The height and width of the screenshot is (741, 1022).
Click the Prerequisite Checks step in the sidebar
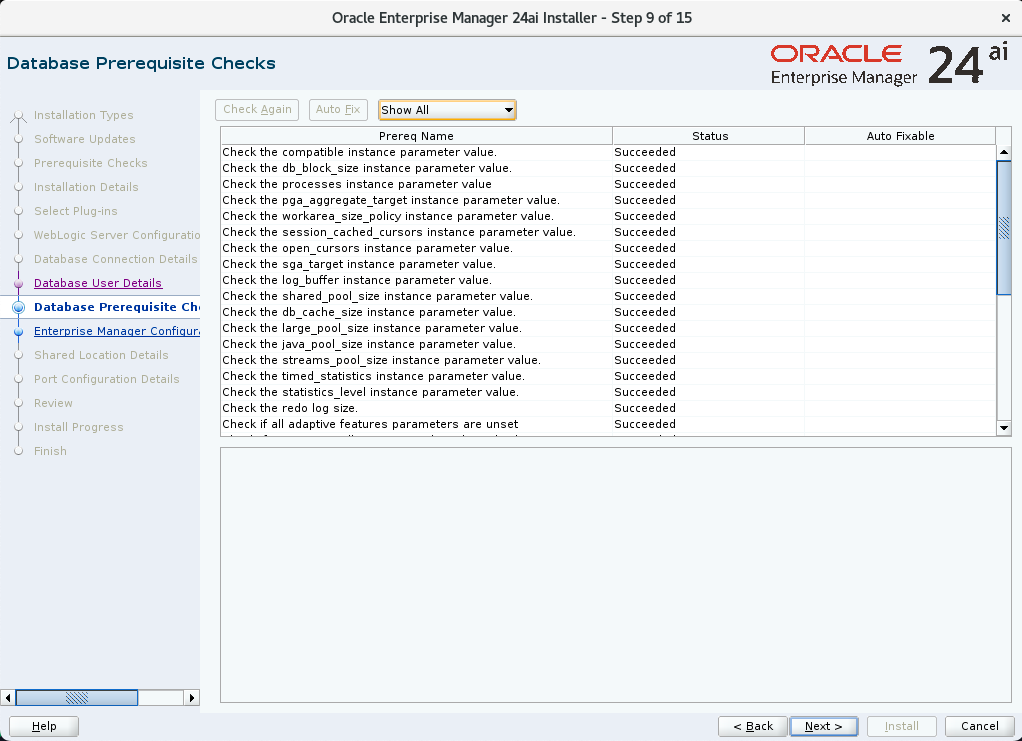(x=91, y=163)
